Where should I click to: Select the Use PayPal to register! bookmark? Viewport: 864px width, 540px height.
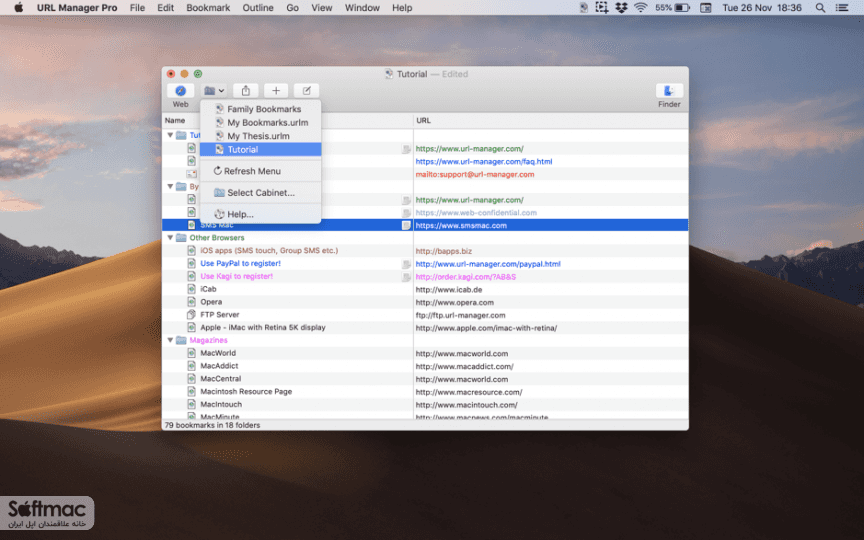(240, 263)
